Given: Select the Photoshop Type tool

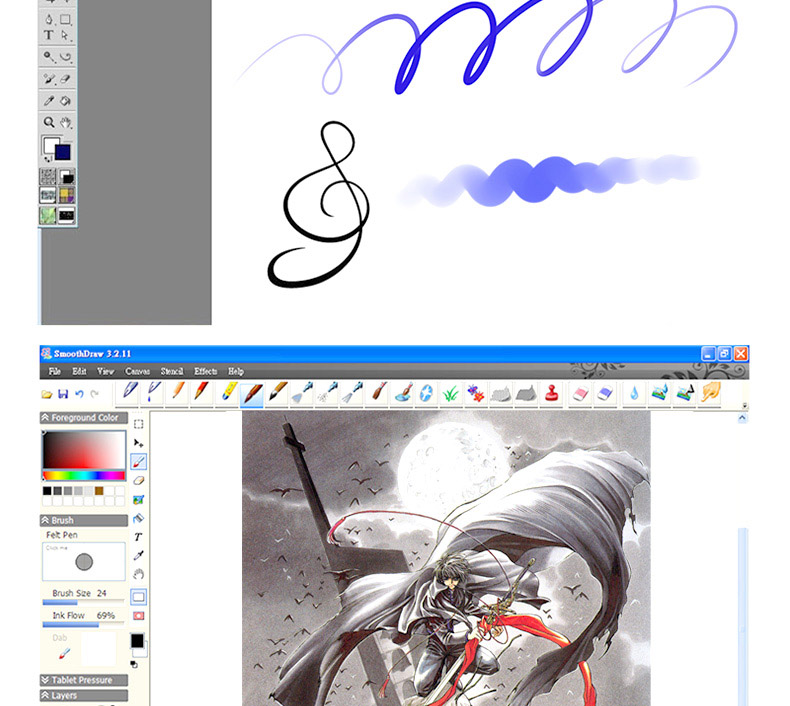Looking at the screenshot, I should pos(48,35).
